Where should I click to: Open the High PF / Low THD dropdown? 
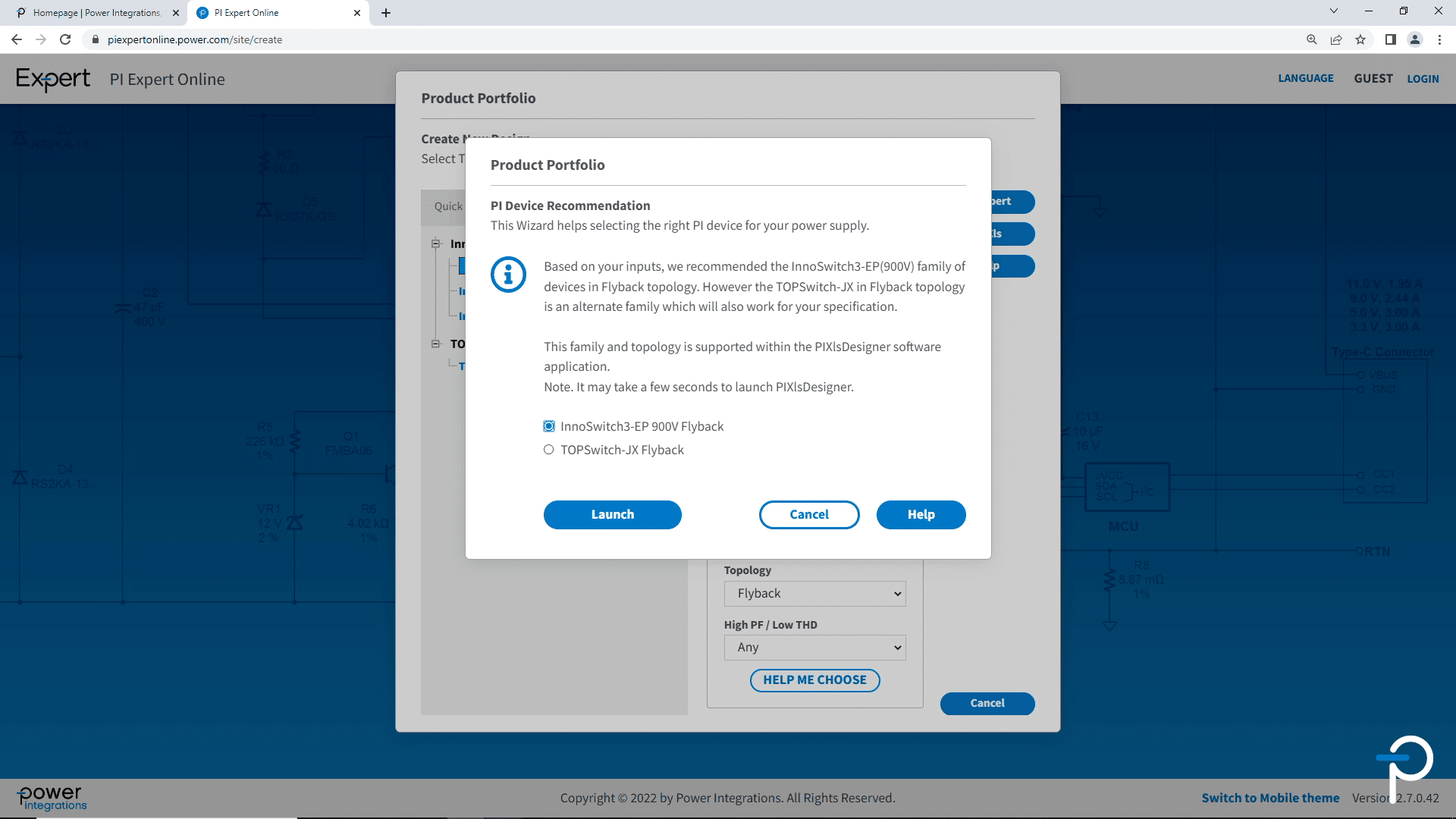point(814,648)
